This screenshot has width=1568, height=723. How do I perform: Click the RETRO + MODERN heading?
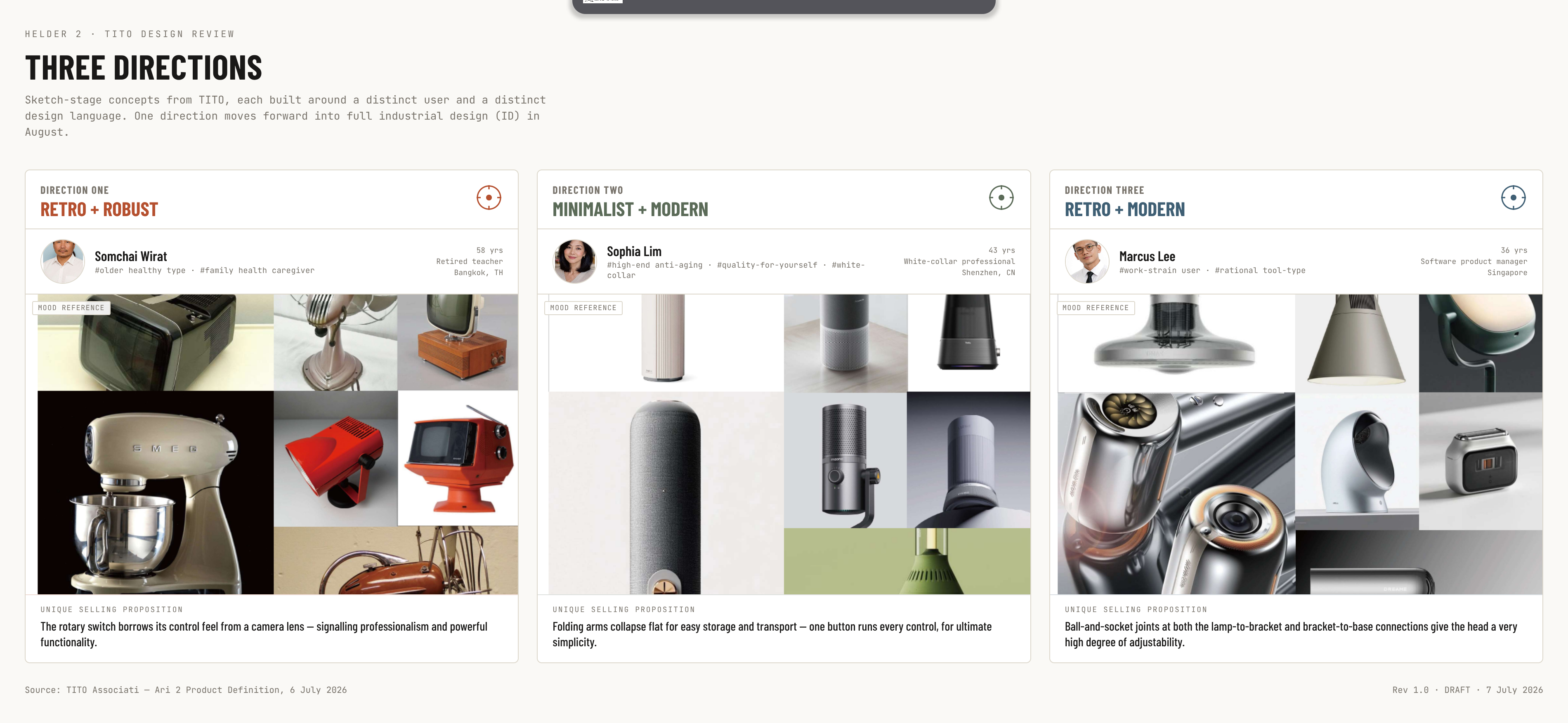click(1124, 210)
